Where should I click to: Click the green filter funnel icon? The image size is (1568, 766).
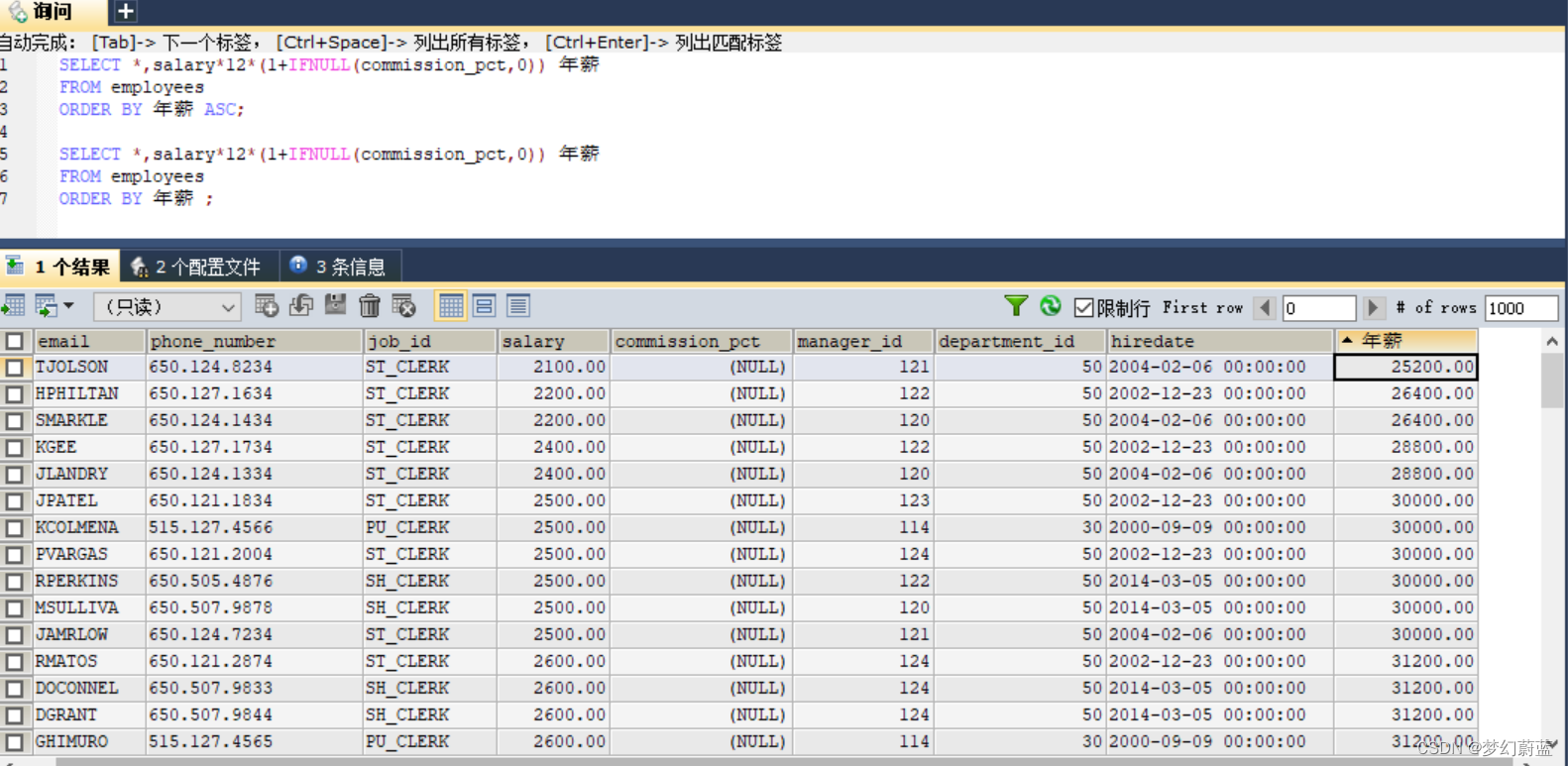[x=1016, y=306]
